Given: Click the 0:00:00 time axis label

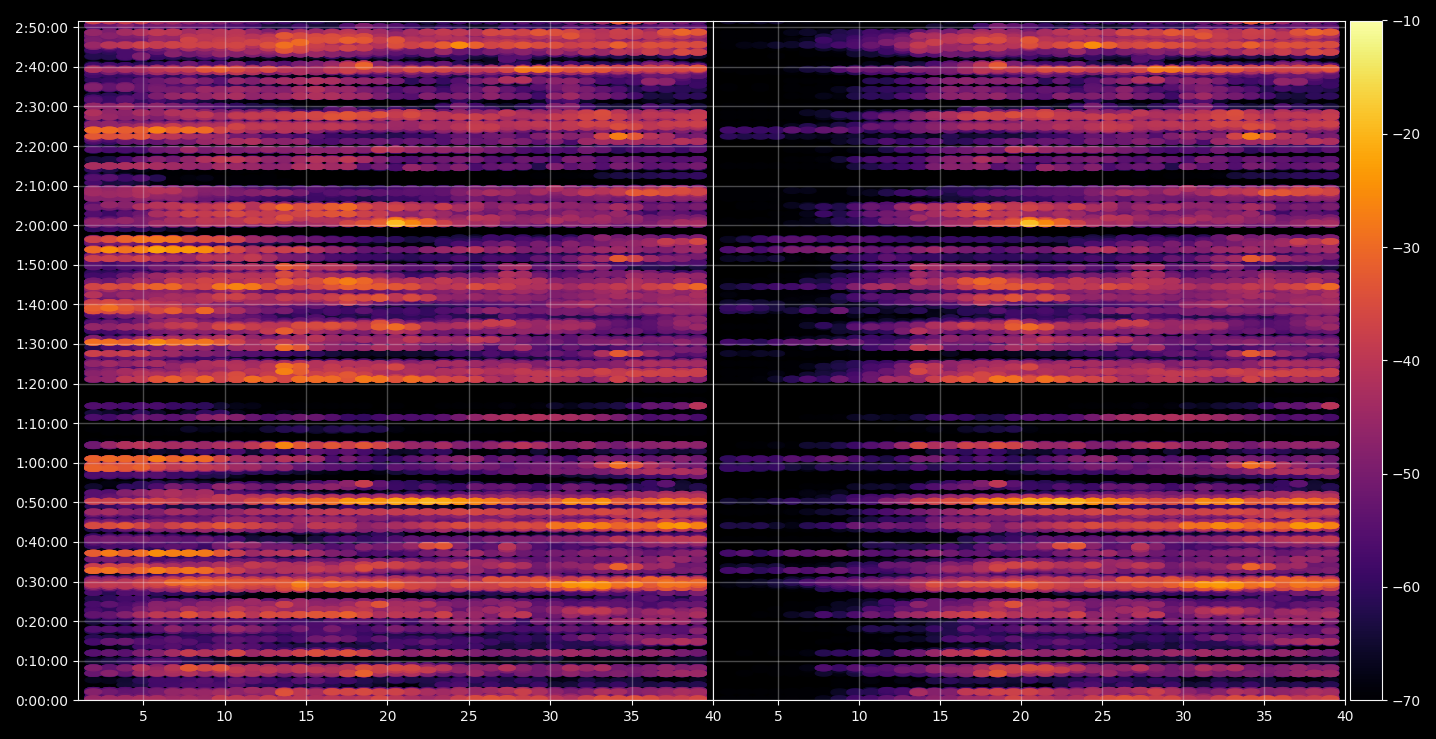Looking at the screenshot, I should pyautogui.click(x=41, y=701).
